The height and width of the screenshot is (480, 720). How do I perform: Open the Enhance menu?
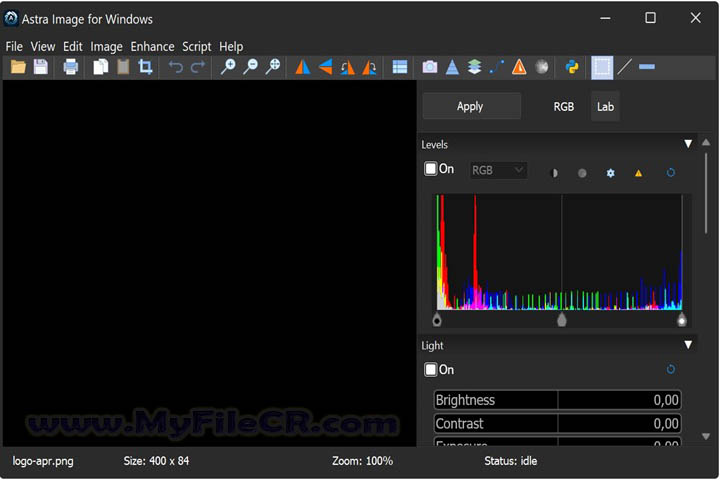(152, 46)
